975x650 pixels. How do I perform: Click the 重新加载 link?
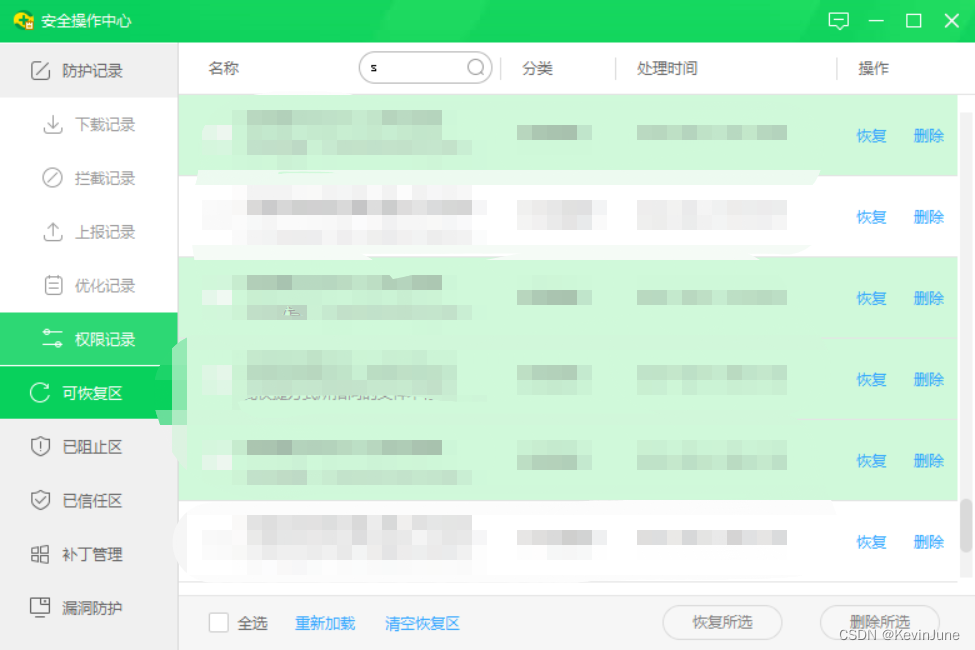coord(325,623)
